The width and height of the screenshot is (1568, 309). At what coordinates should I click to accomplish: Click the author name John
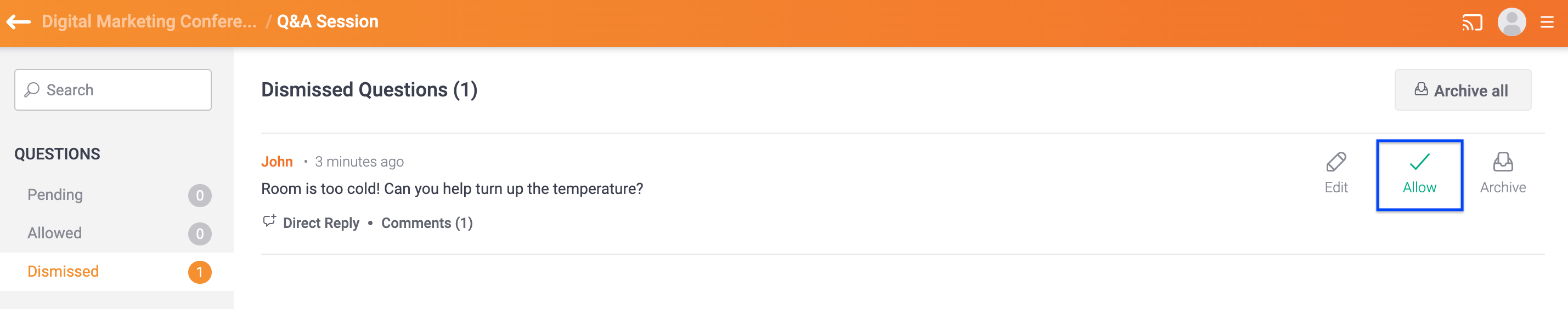[x=277, y=162]
